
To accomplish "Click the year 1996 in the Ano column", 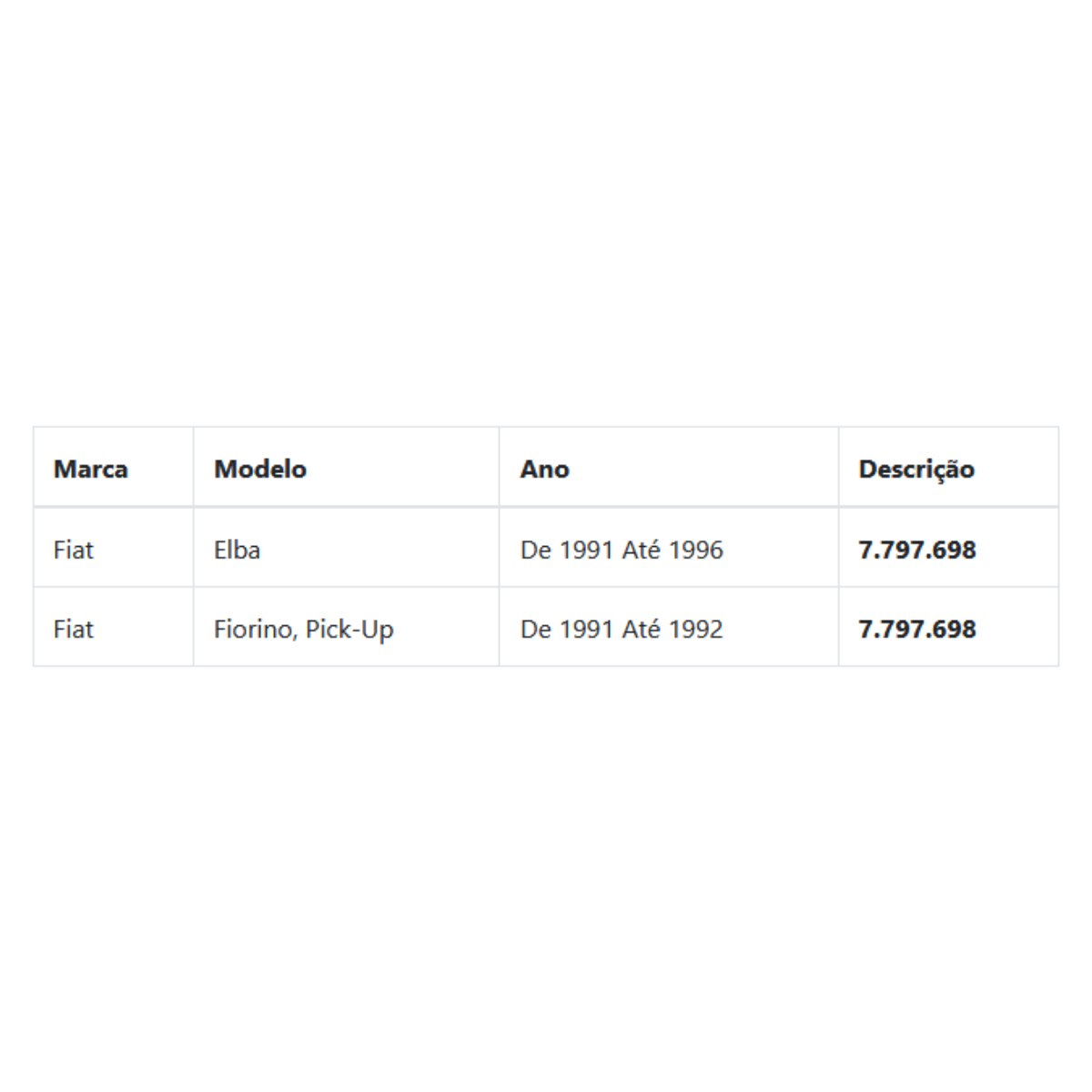I will (696, 550).
